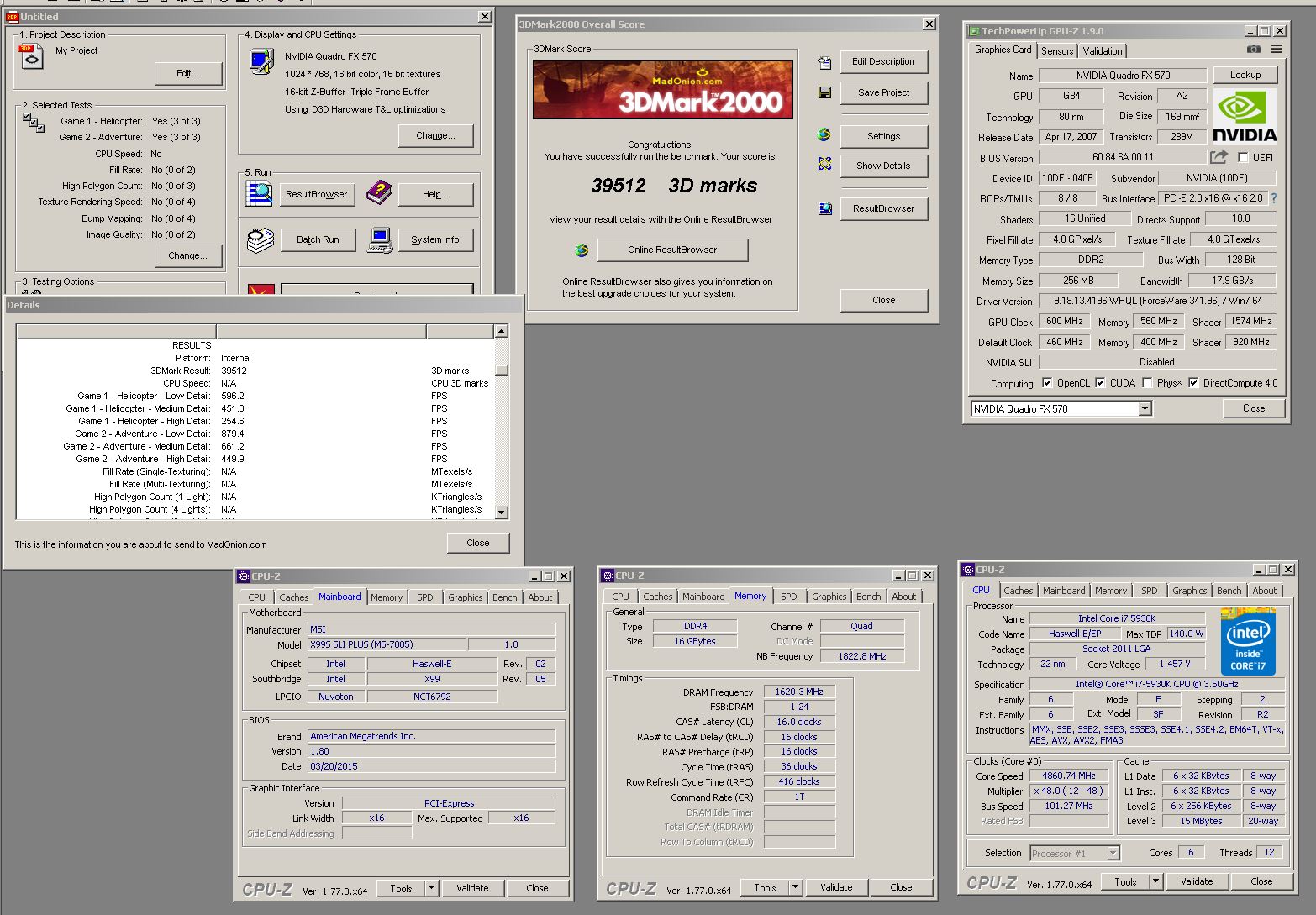Click the Batch Run stacked pages icon

tap(261, 240)
